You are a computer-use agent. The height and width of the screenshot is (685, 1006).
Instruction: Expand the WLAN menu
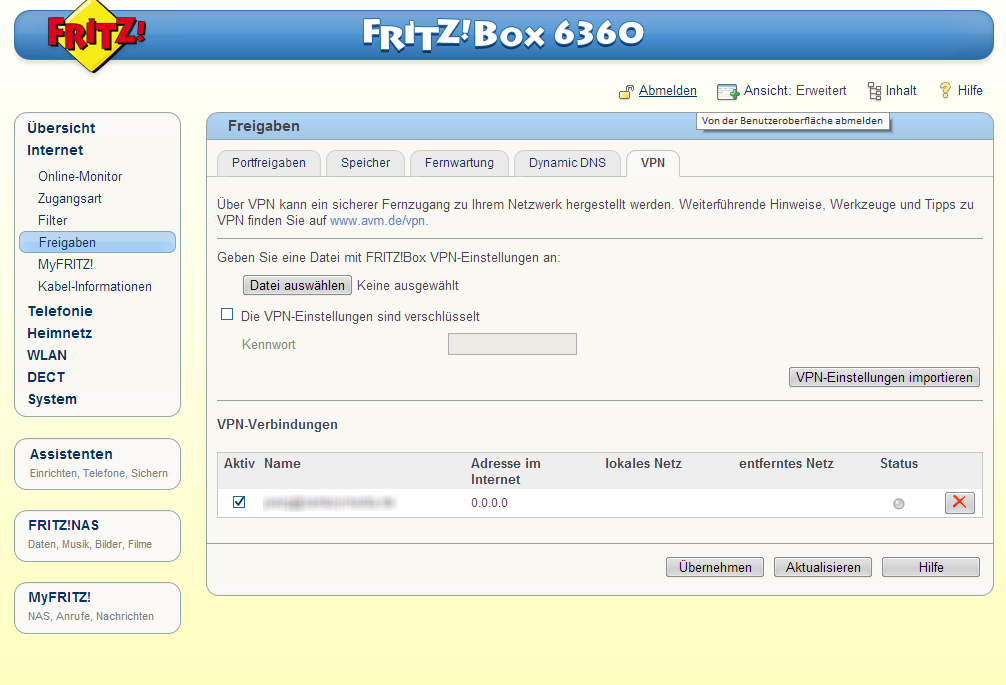pyautogui.click(x=47, y=355)
